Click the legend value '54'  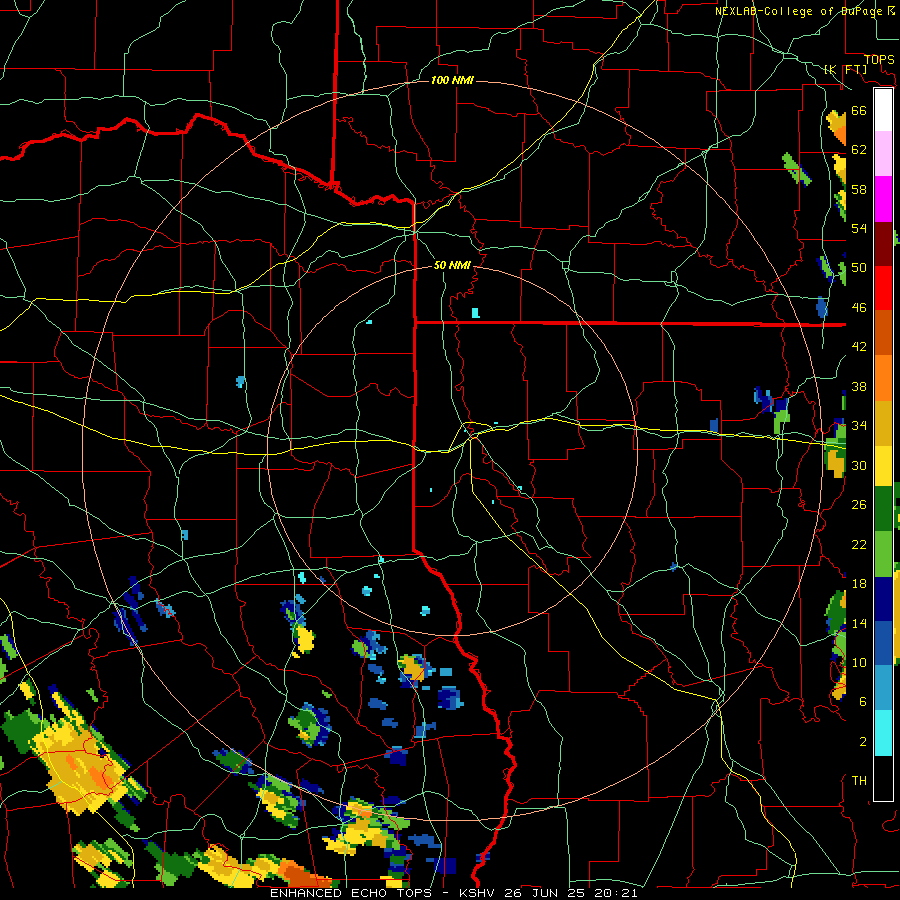859,229
